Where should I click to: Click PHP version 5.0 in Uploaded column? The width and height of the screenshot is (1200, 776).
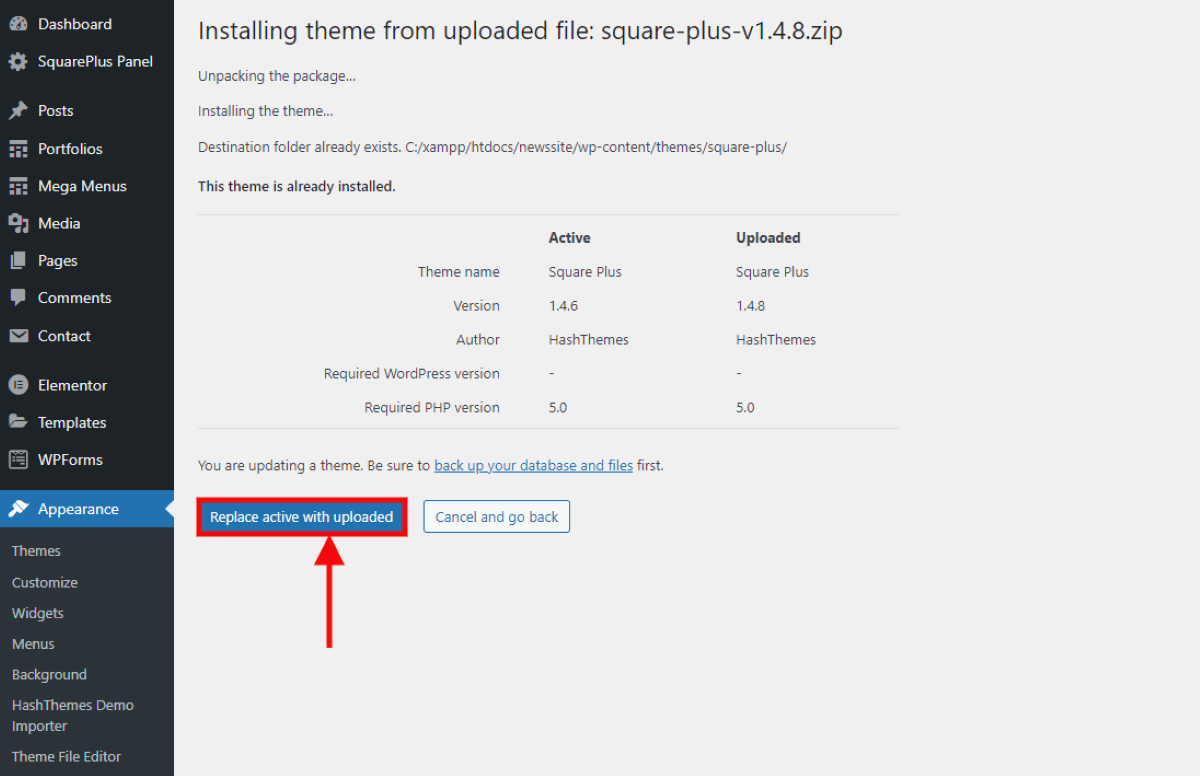click(745, 408)
